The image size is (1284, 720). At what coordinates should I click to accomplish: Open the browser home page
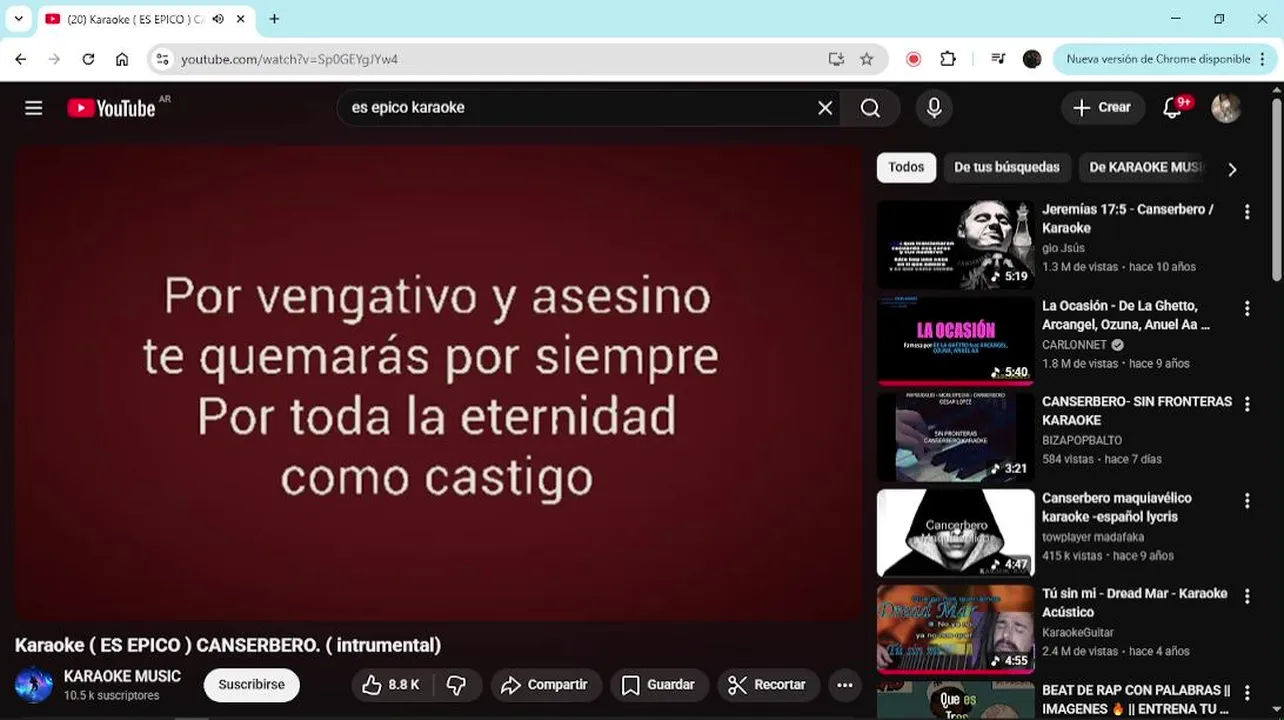tap(122, 59)
